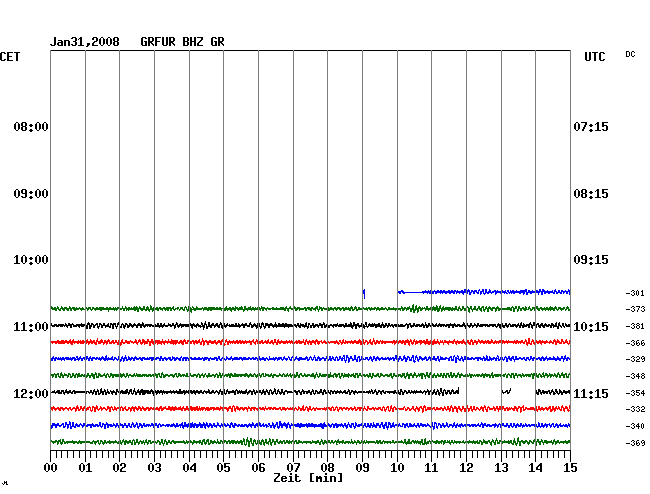This screenshot has width=650, height=494.
Task: Click the station label GRFUR BHZ GR
Action: [x=182, y=42]
